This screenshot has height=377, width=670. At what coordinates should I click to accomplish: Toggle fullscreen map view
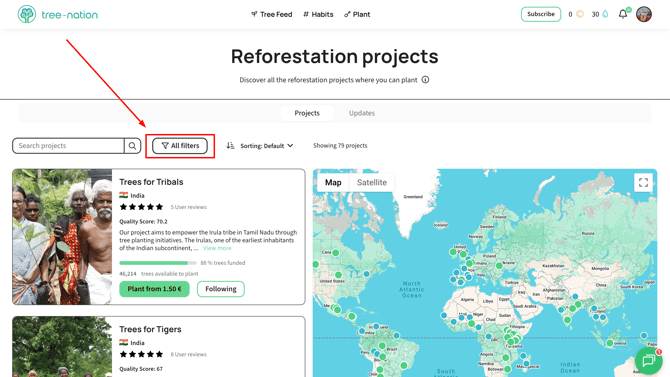pyautogui.click(x=643, y=183)
